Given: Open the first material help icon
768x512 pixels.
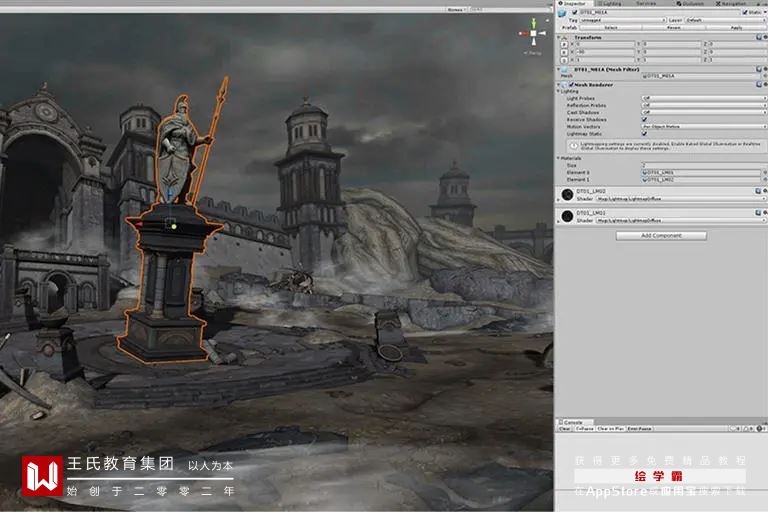Looking at the screenshot, I should point(759,191).
